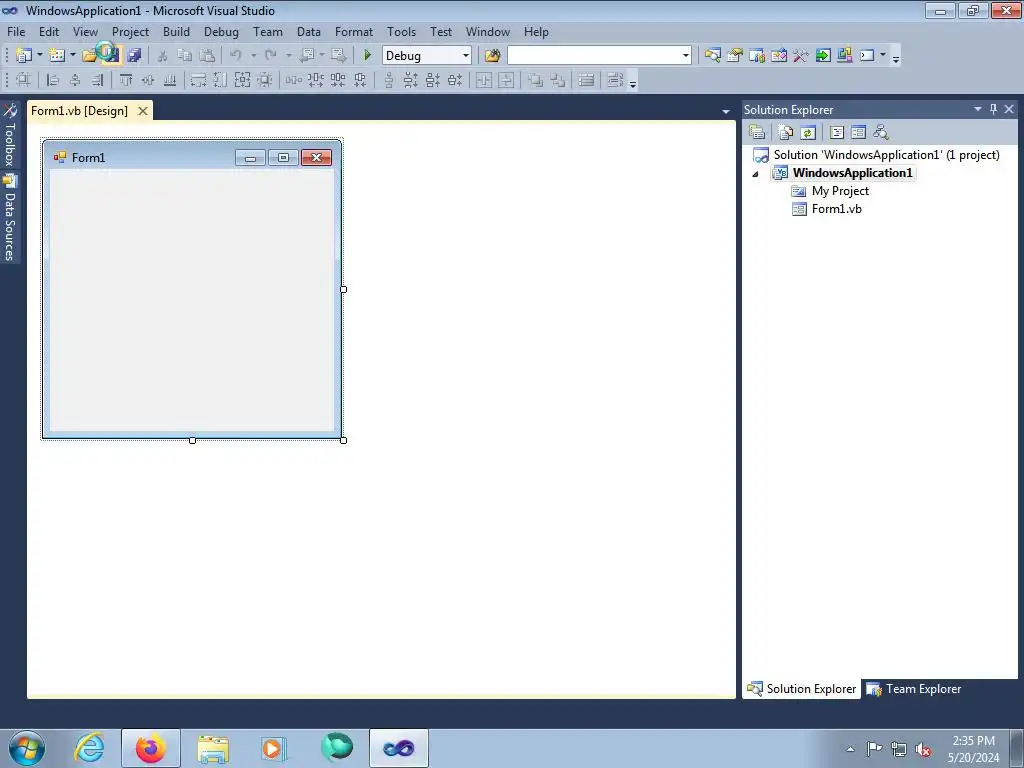This screenshot has height=768, width=1024.
Task: Click the Bring to Front icon
Action: [x=536, y=80]
